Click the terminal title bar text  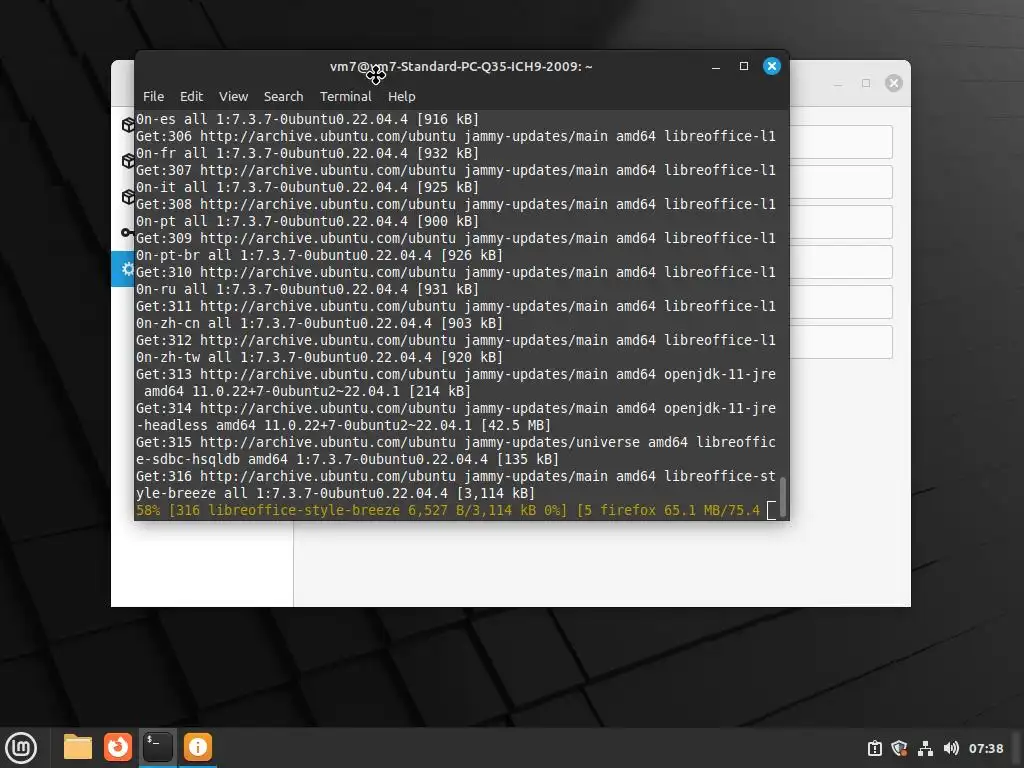461,67
